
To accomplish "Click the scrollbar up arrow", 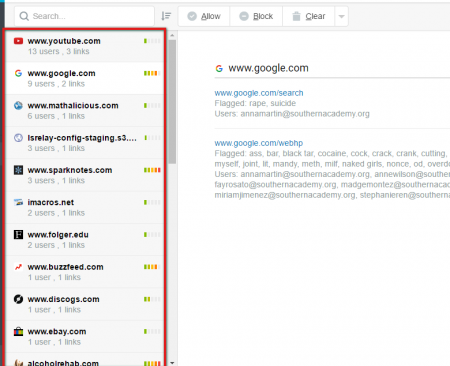I will (x=172, y=35).
